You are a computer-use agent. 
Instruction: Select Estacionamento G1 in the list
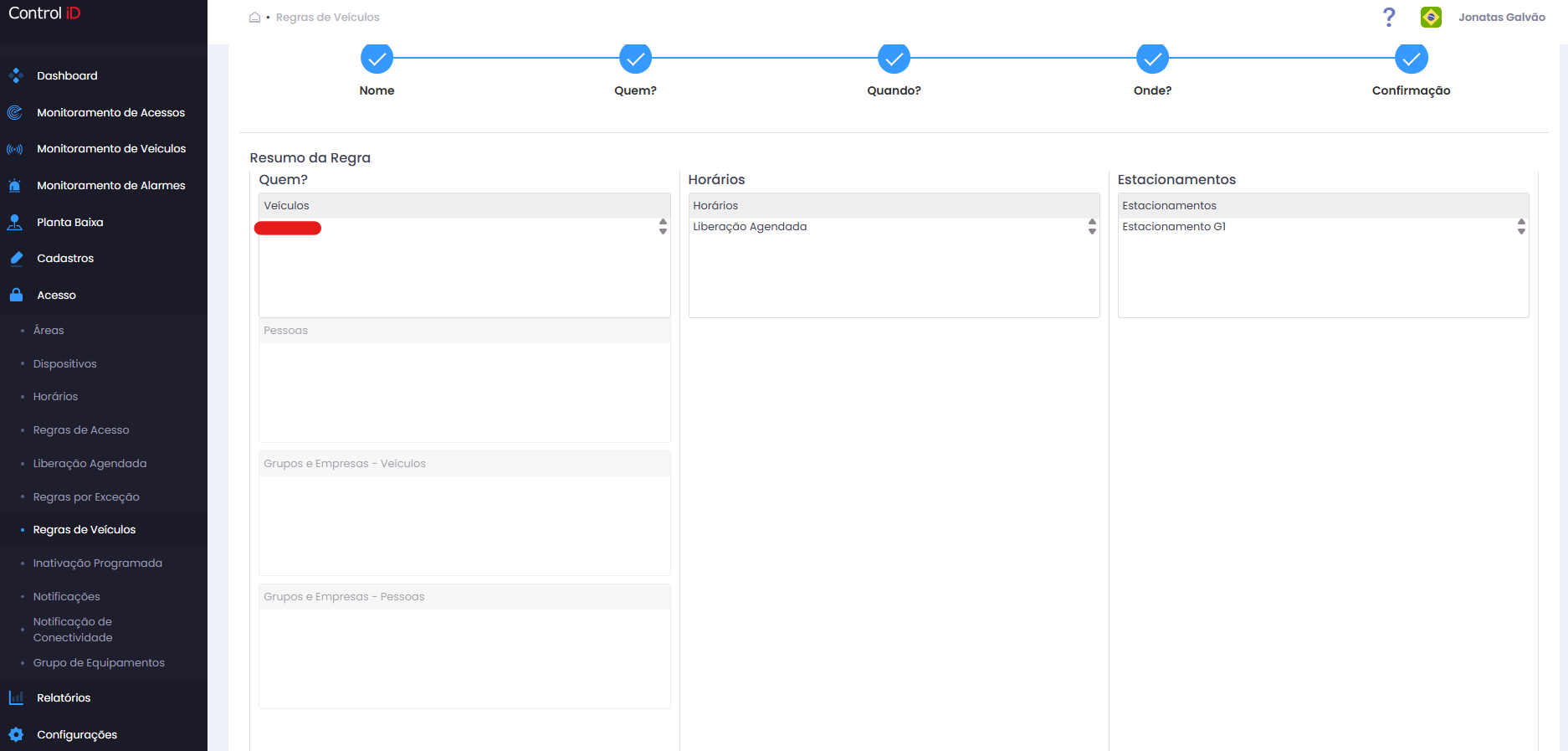point(1174,227)
